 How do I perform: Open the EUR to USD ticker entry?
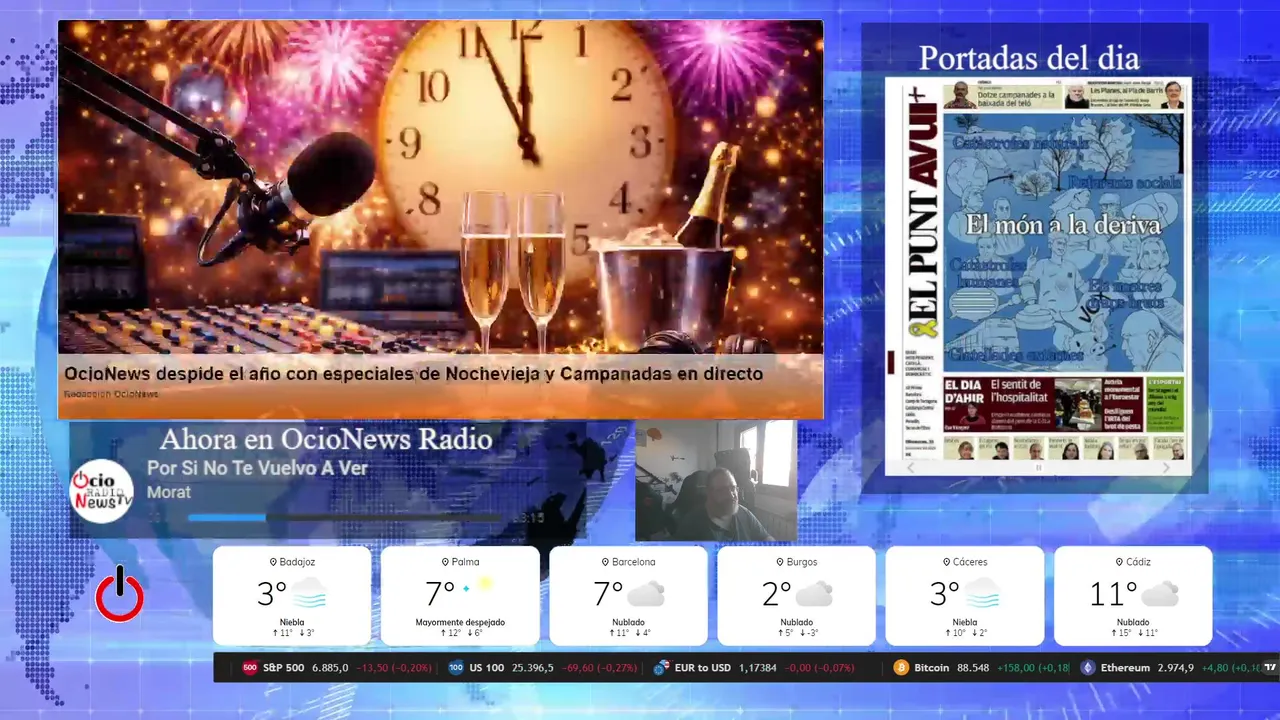(x=754, y=667)
